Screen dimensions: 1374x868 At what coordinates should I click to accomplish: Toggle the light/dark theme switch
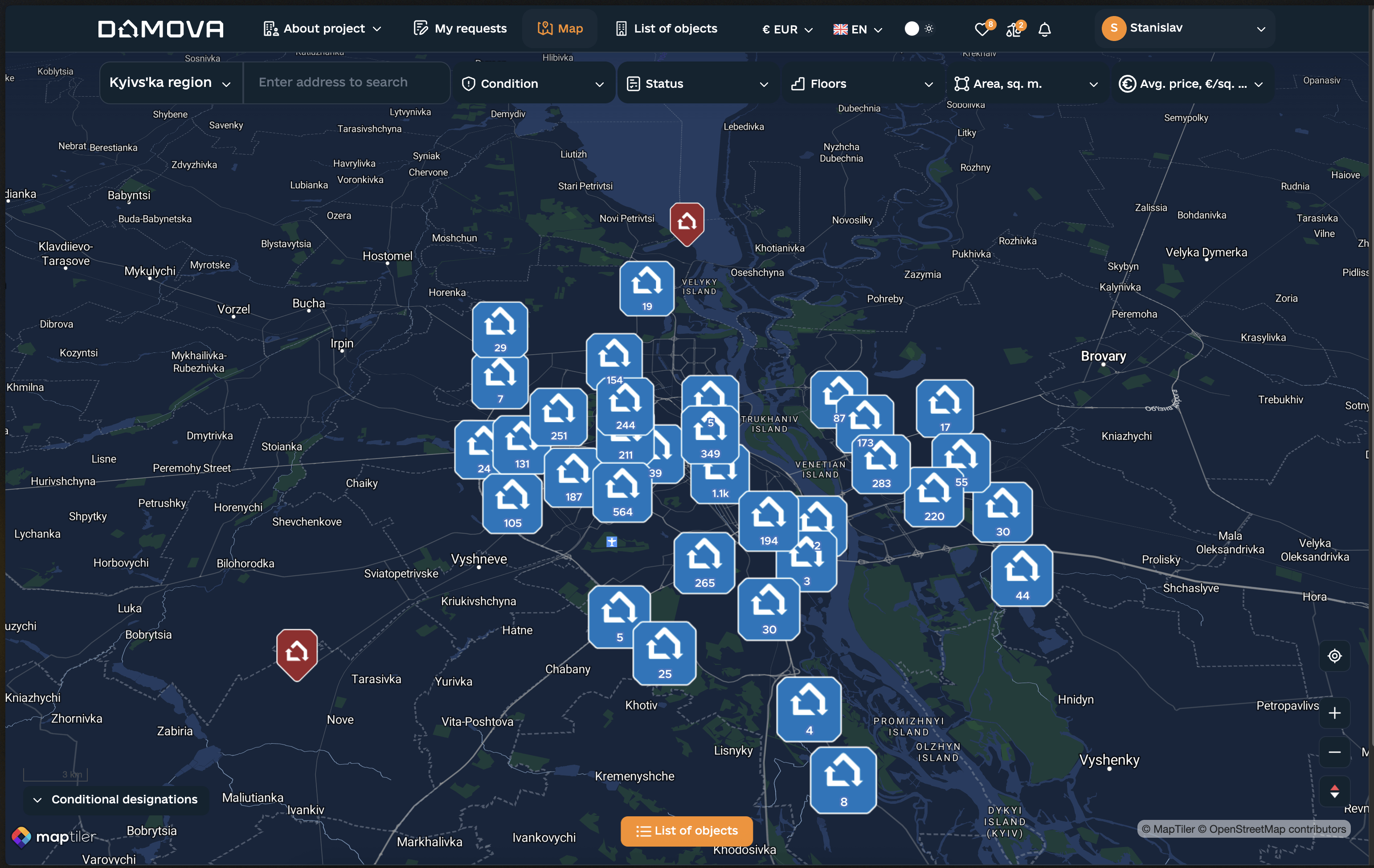[x=919, y=29]
